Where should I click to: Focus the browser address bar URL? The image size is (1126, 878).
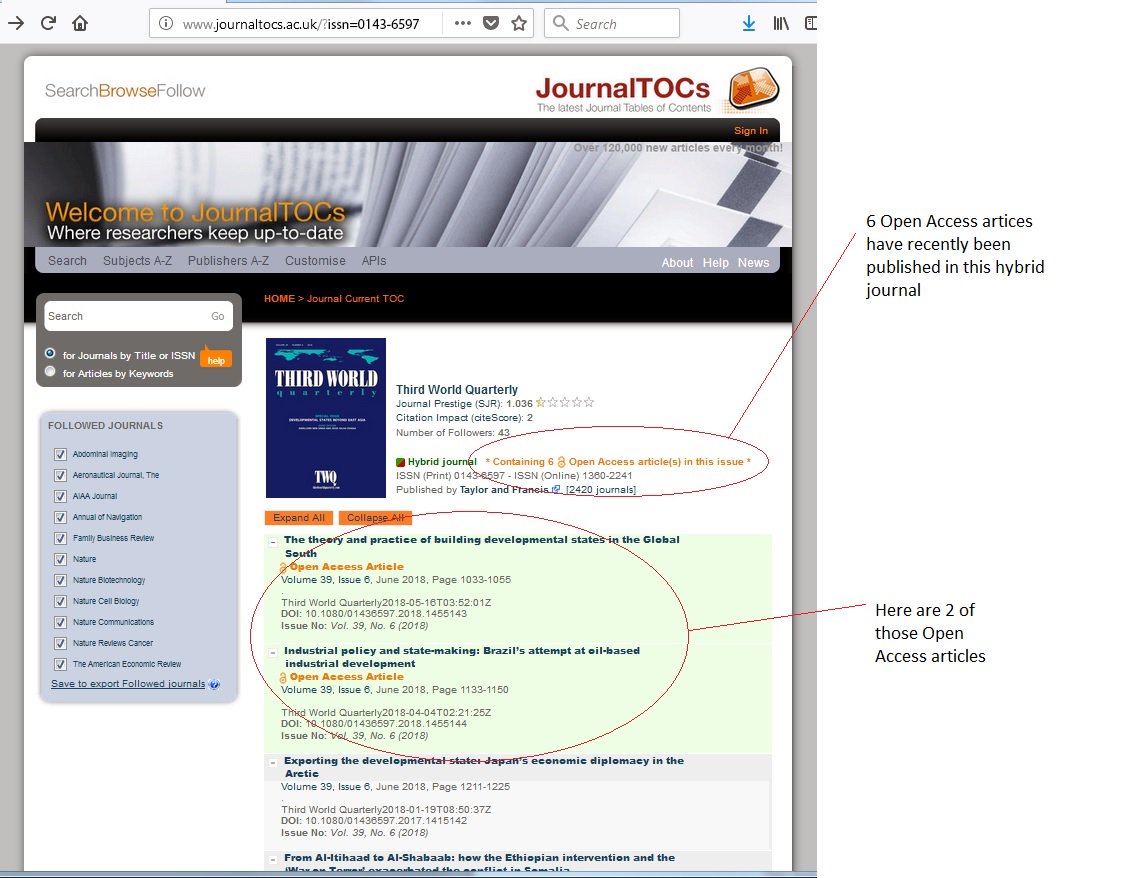click(302, 24)
